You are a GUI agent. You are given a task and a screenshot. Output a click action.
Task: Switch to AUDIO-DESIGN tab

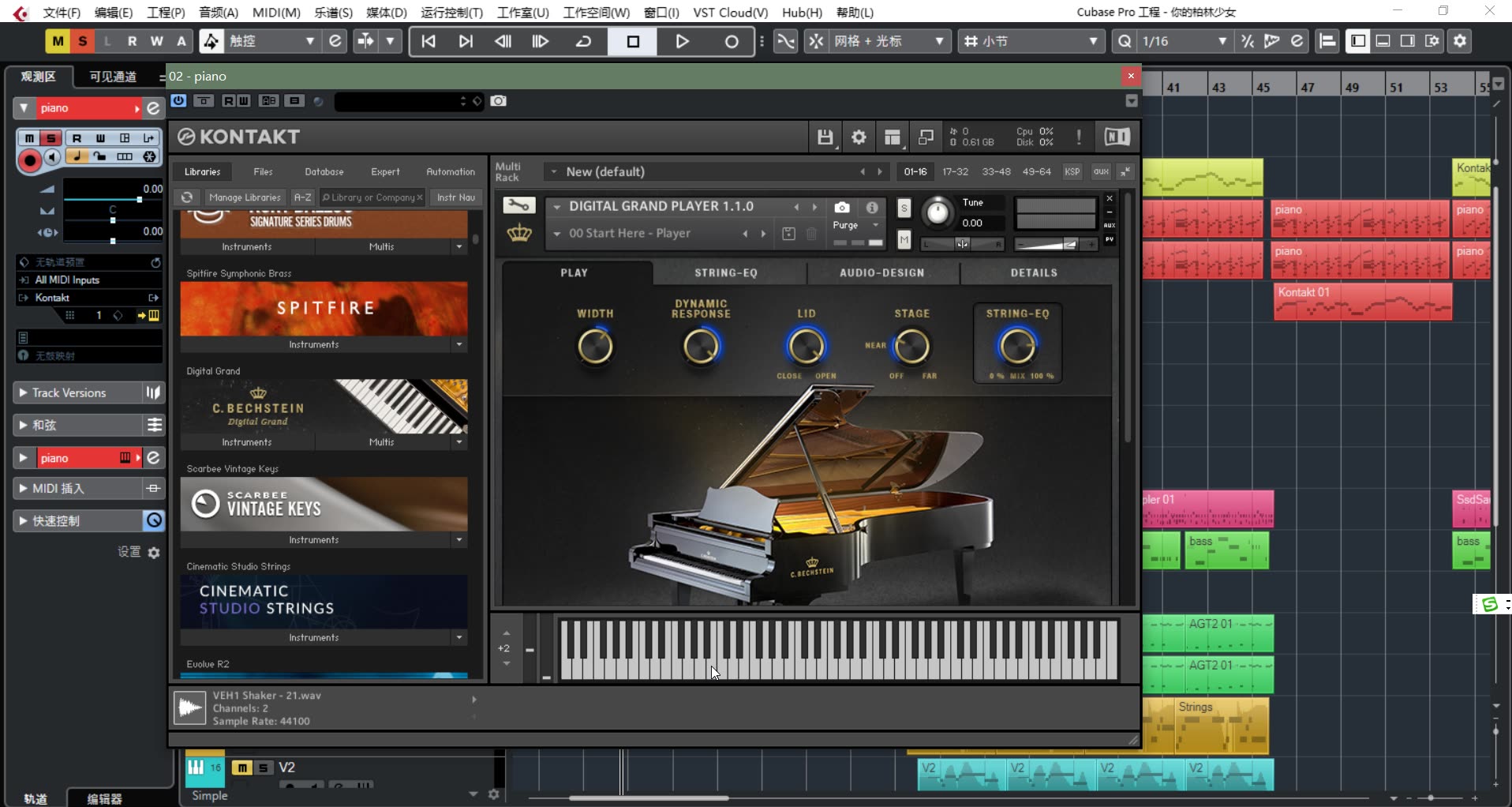pos(881,272)
